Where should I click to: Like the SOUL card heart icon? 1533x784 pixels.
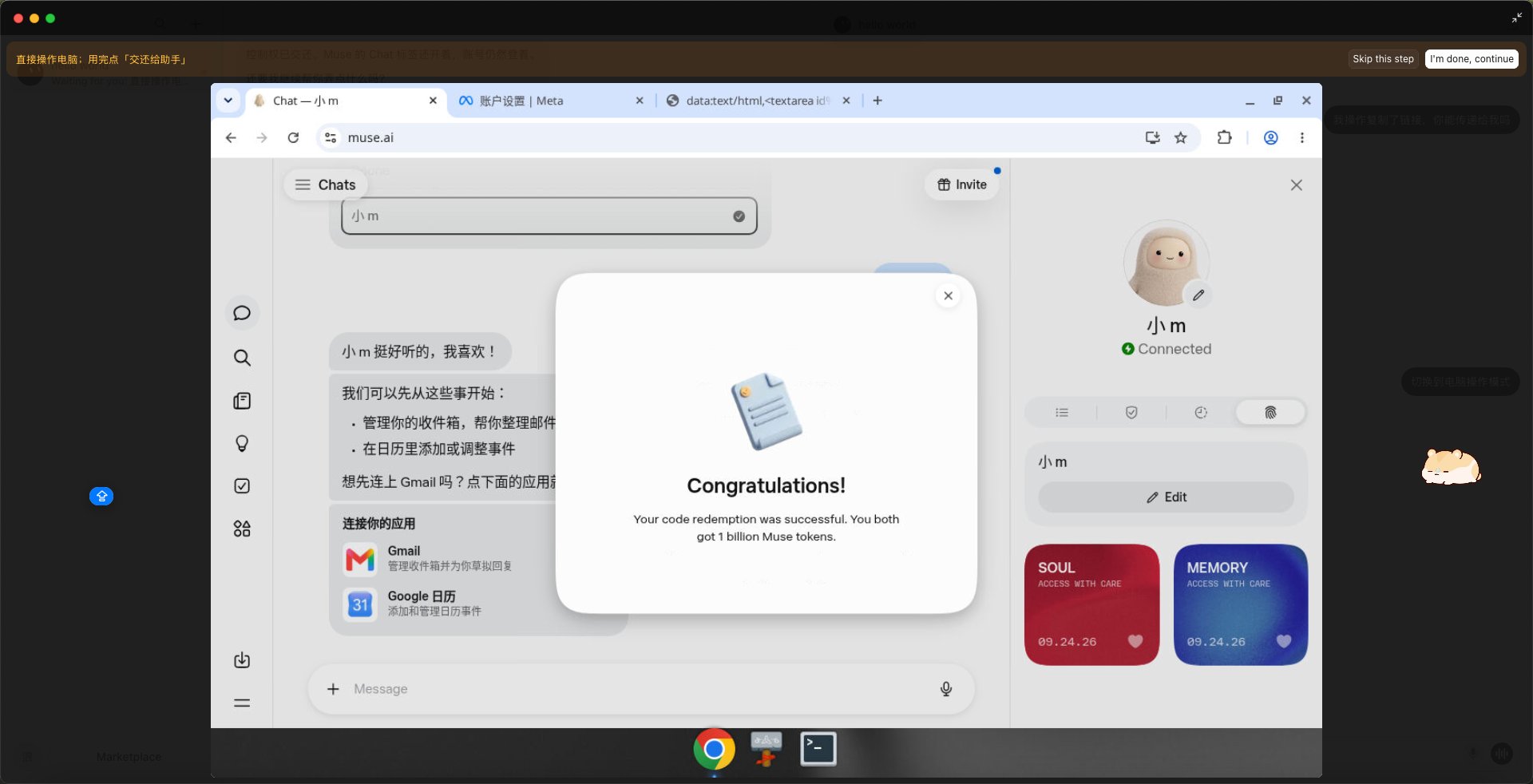tap(1135, 641)
